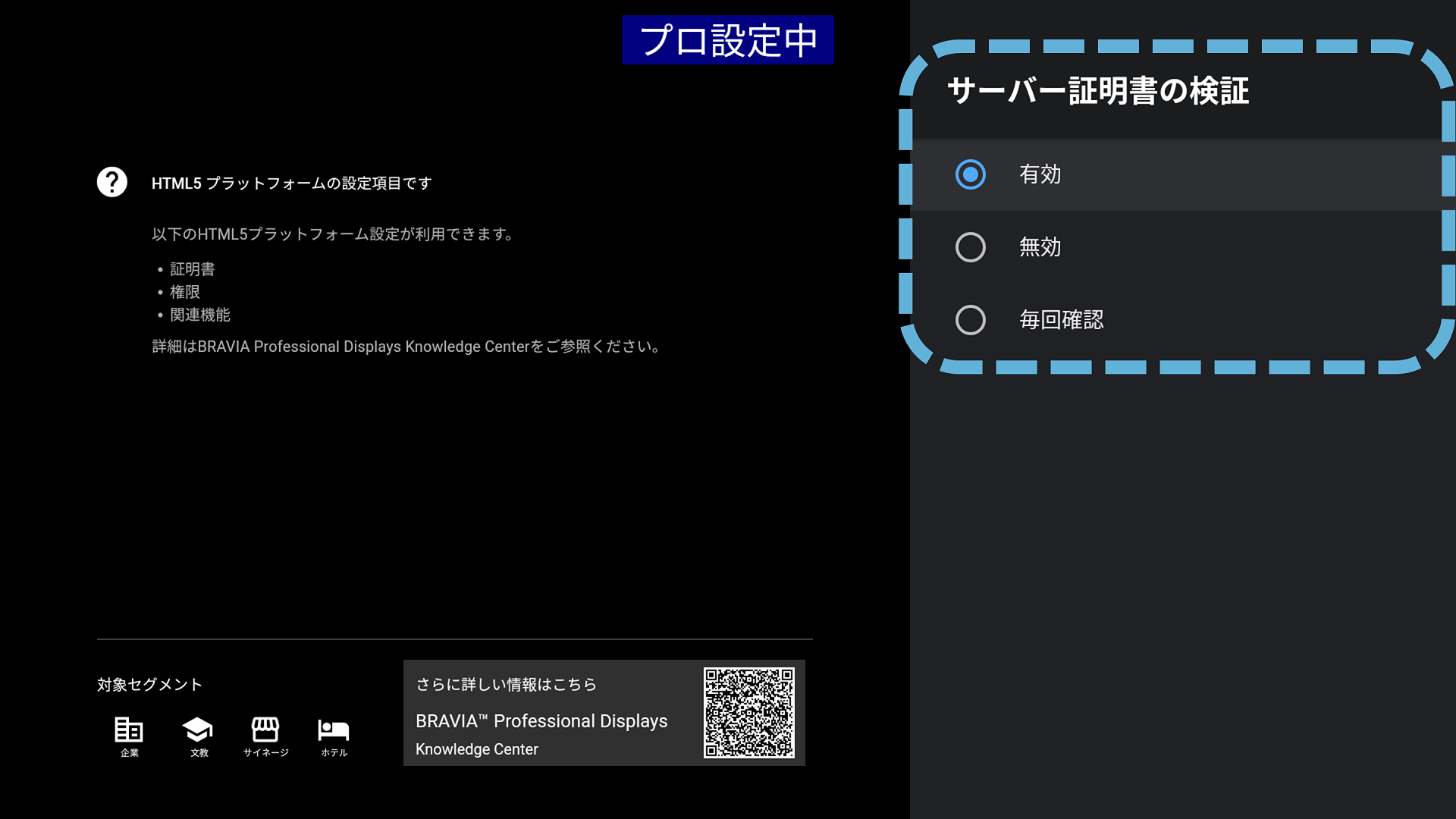Click the さらに詳しい情報はこちら text
1456x819 pixels.
506,685
